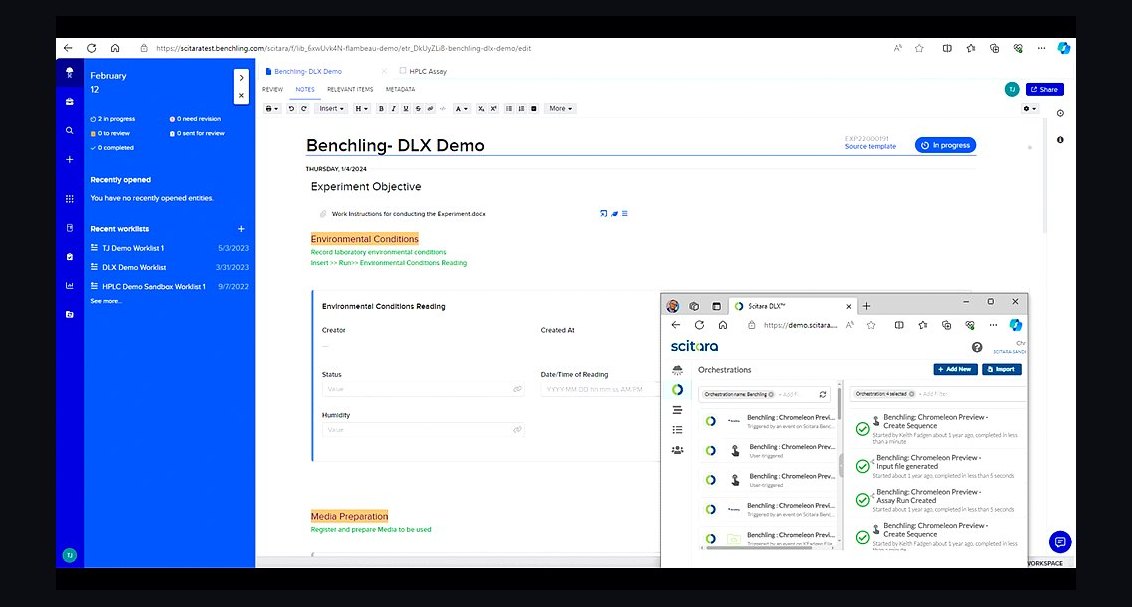Open the Source template link

click(870, 147)
